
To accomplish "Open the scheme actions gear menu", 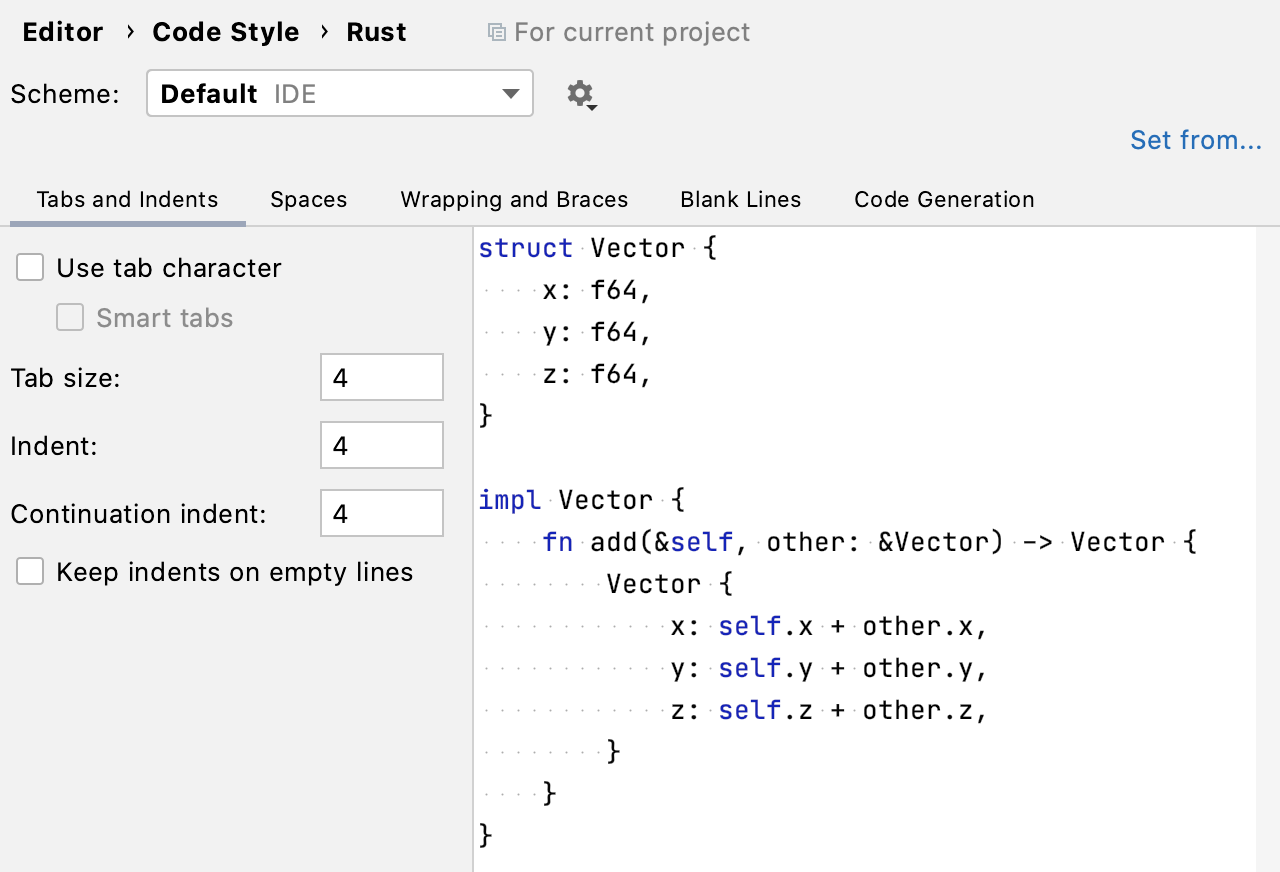I will click(581, 94).
